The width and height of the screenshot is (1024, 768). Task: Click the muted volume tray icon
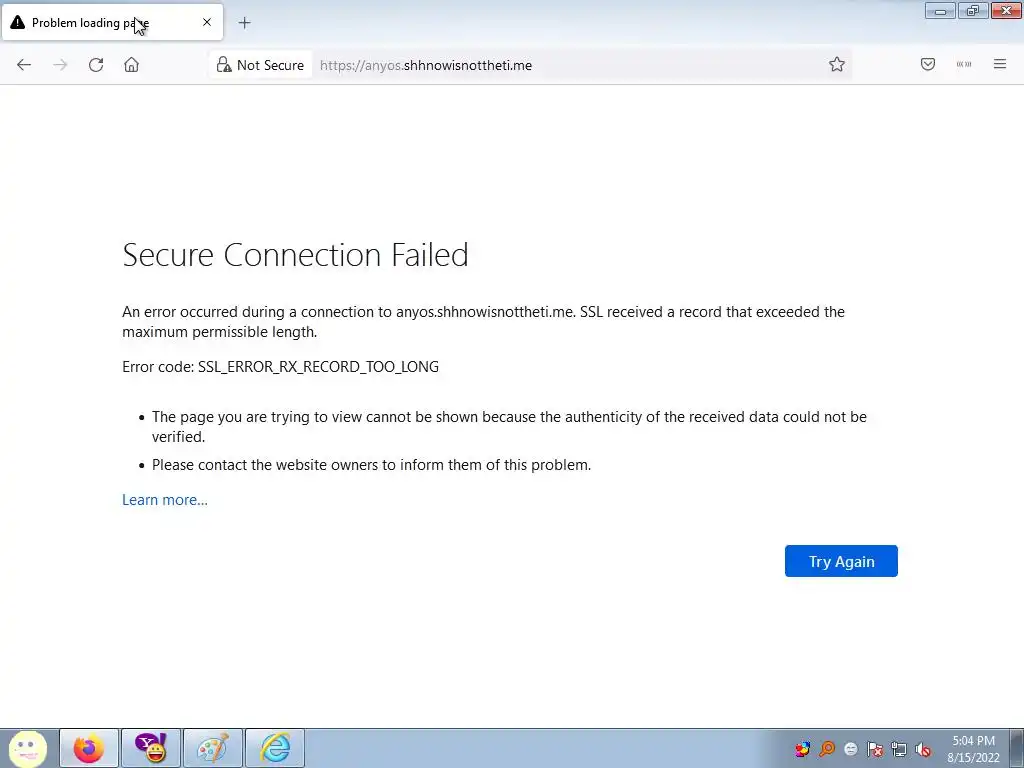point(923,749)
